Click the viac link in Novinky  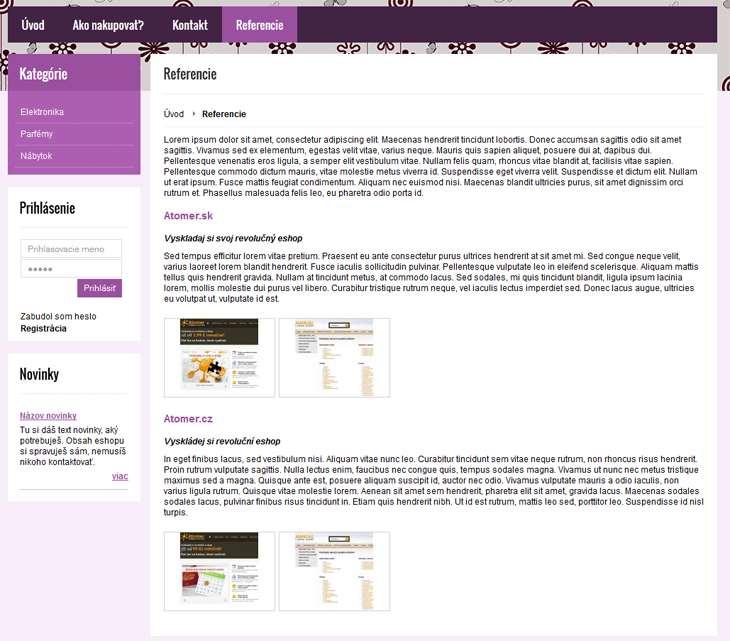tap(120, 476)
